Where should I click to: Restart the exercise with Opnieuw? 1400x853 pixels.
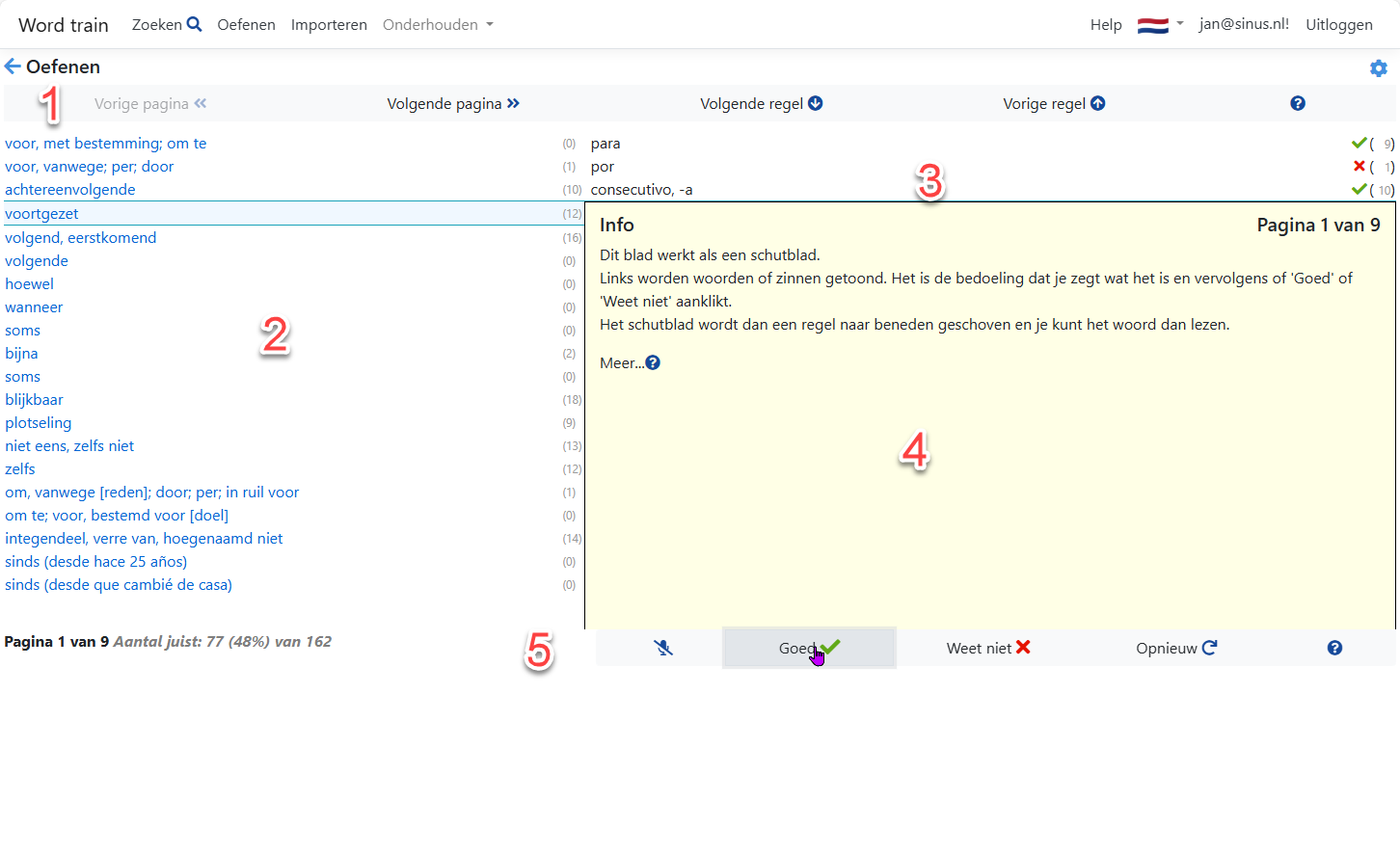(x=1175, y=648)
